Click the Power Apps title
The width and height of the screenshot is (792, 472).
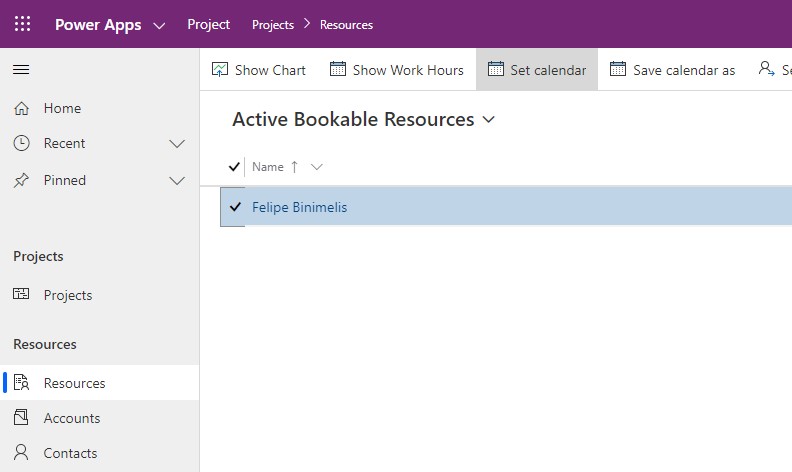point(98,25)
